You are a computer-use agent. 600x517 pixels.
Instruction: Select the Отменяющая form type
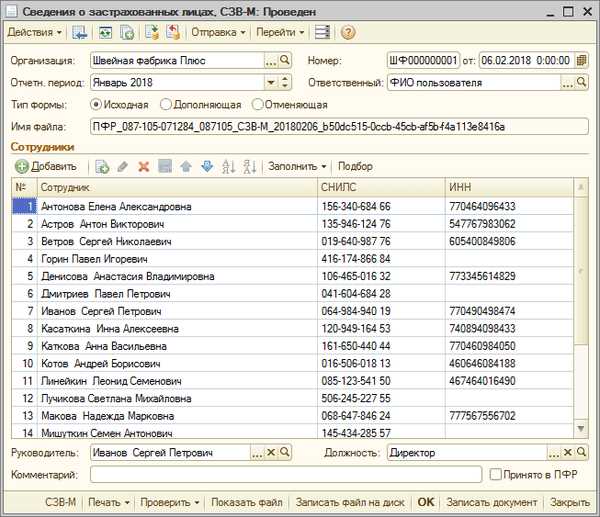point(290,104)
